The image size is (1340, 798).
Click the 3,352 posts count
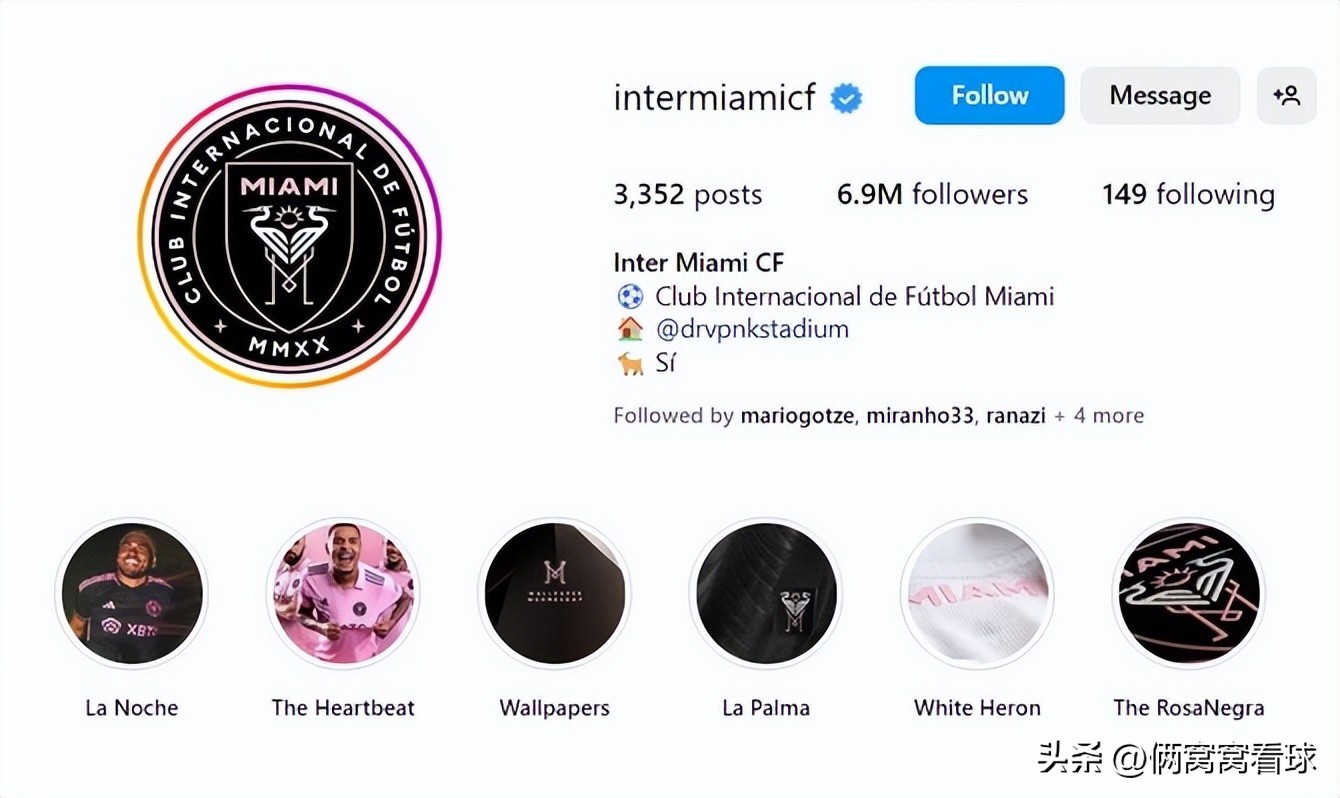(x=688, y=194)
